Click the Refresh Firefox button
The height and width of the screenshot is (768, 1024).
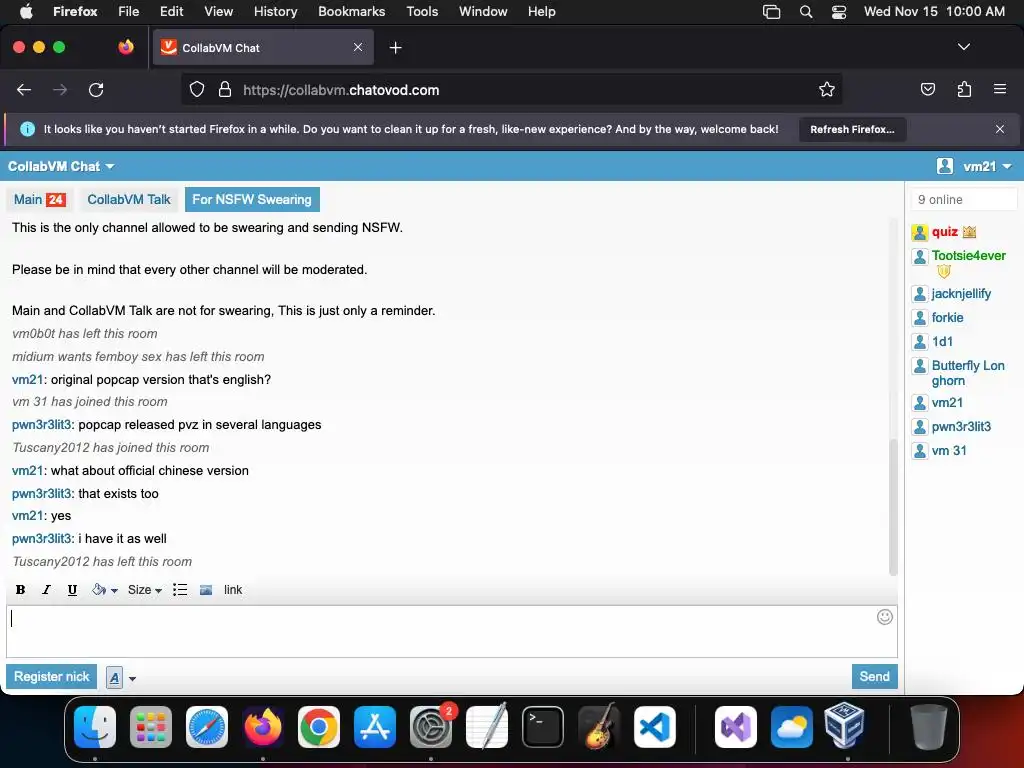coord(852,129)
